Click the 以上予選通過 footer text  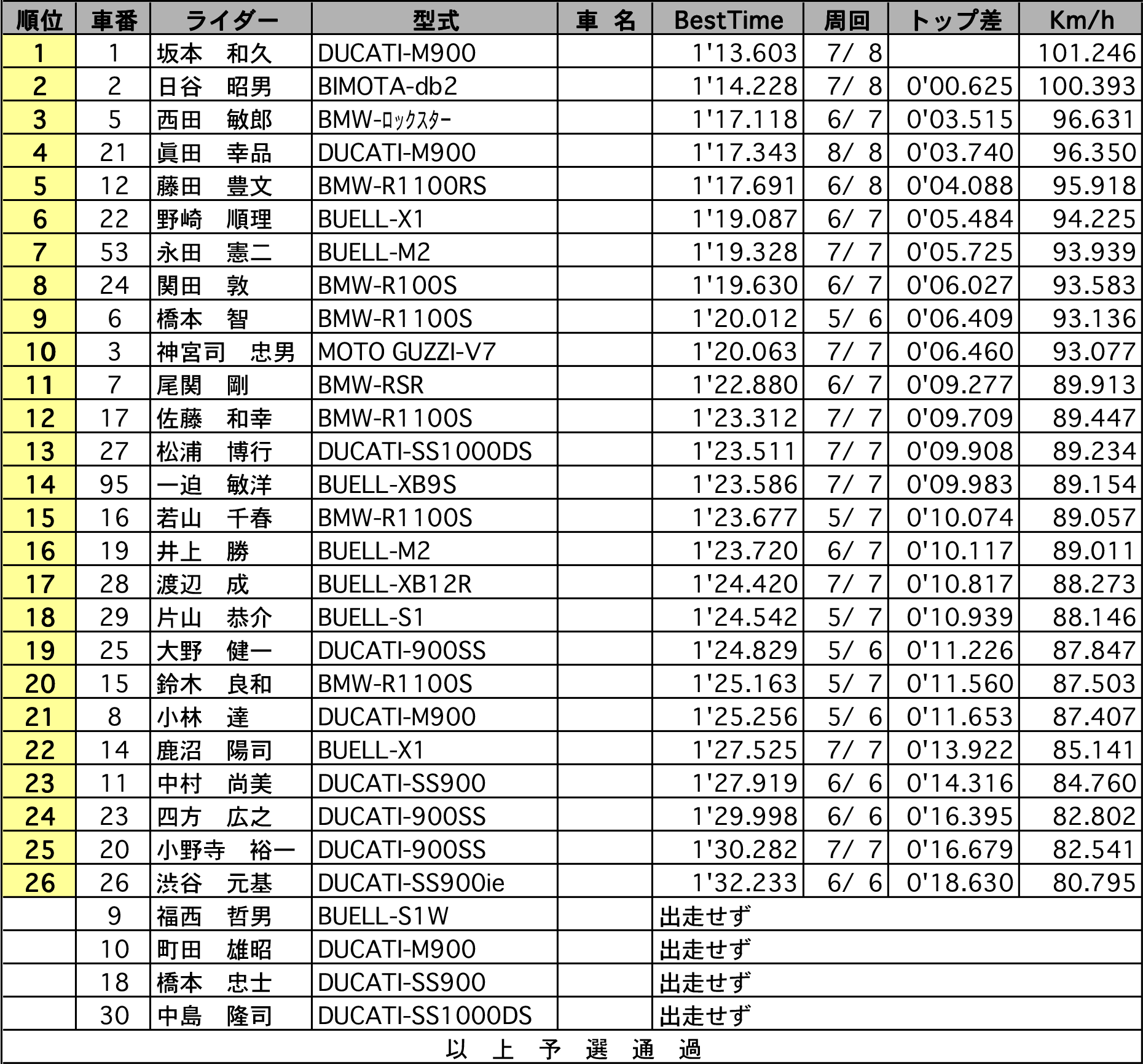coord(572,1049)
